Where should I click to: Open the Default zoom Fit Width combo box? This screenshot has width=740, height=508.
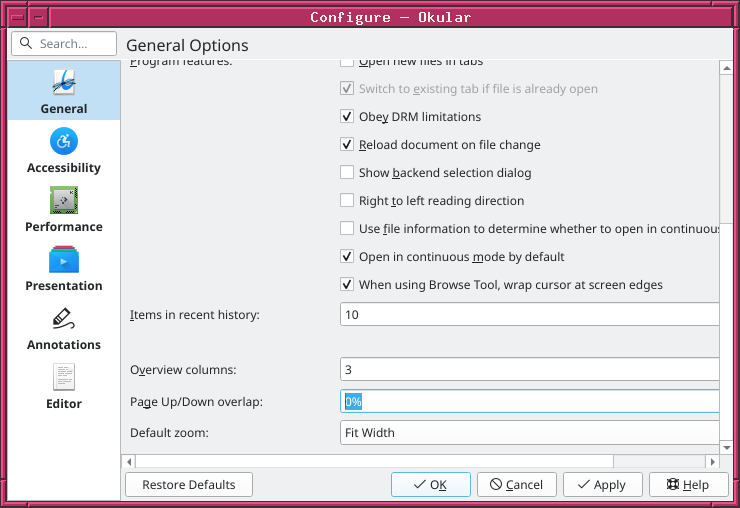[530, 432]
